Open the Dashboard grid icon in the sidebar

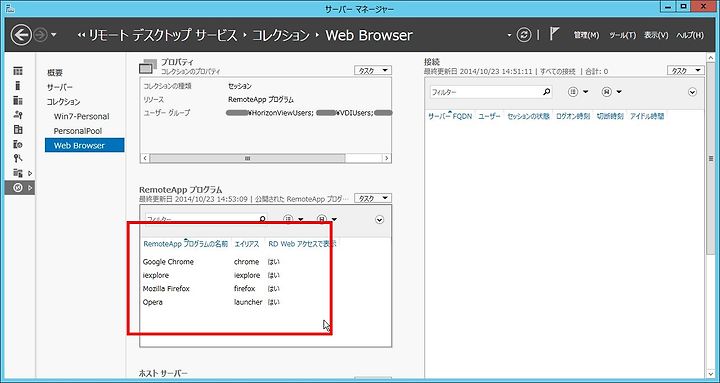18,71
